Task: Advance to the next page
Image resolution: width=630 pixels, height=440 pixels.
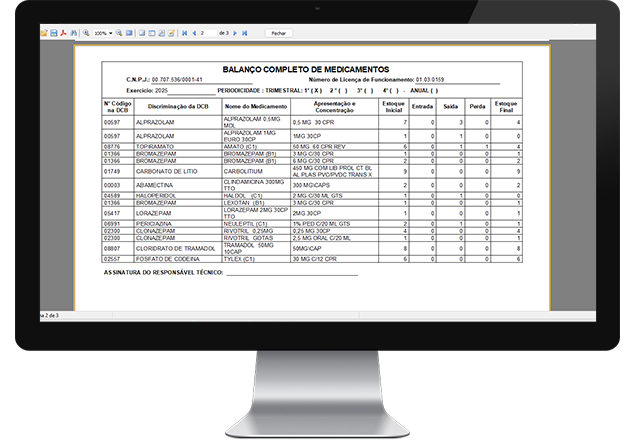Action: tap(236, 33)
